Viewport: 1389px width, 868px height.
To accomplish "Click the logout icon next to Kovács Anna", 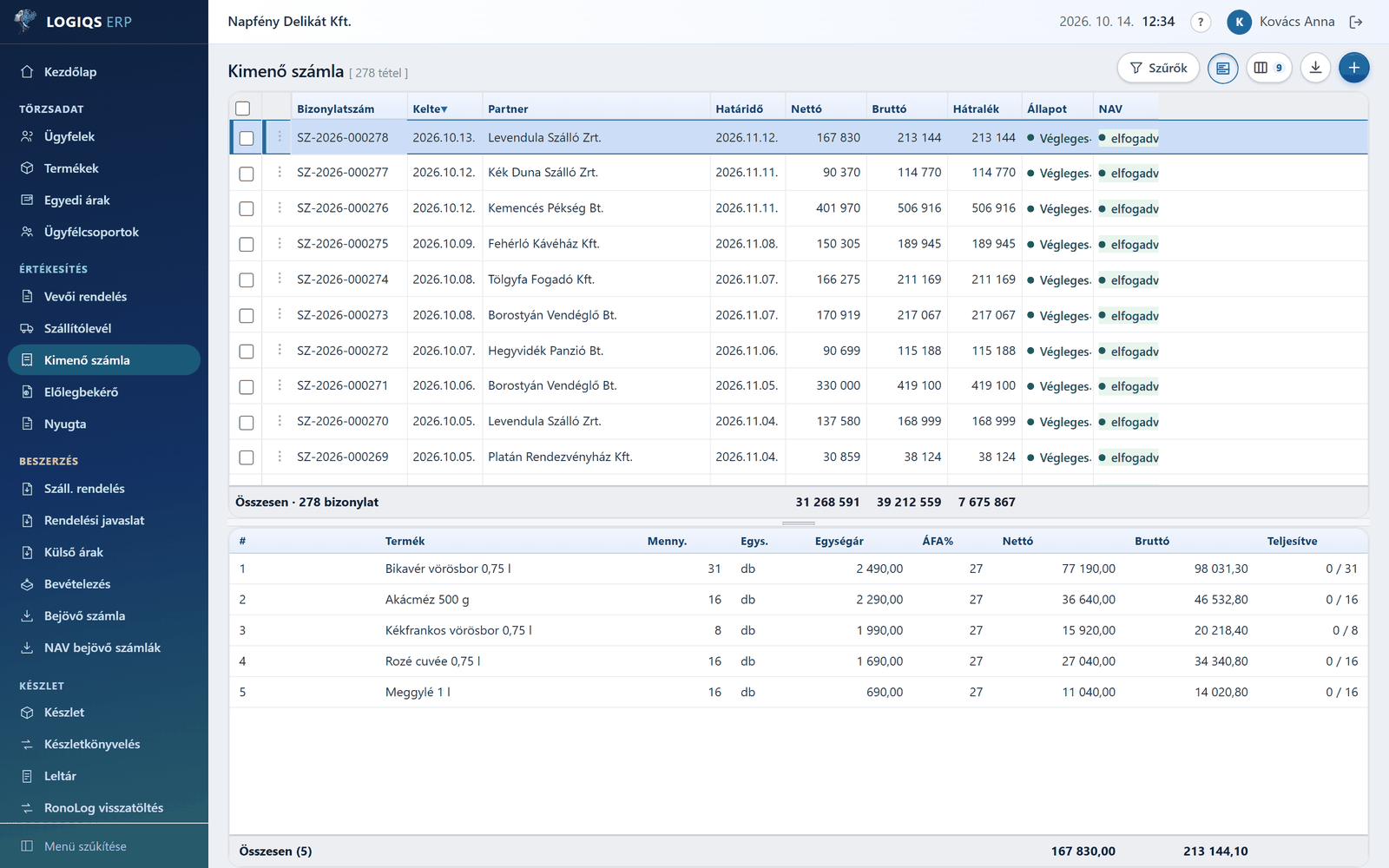I will 1356,22.
